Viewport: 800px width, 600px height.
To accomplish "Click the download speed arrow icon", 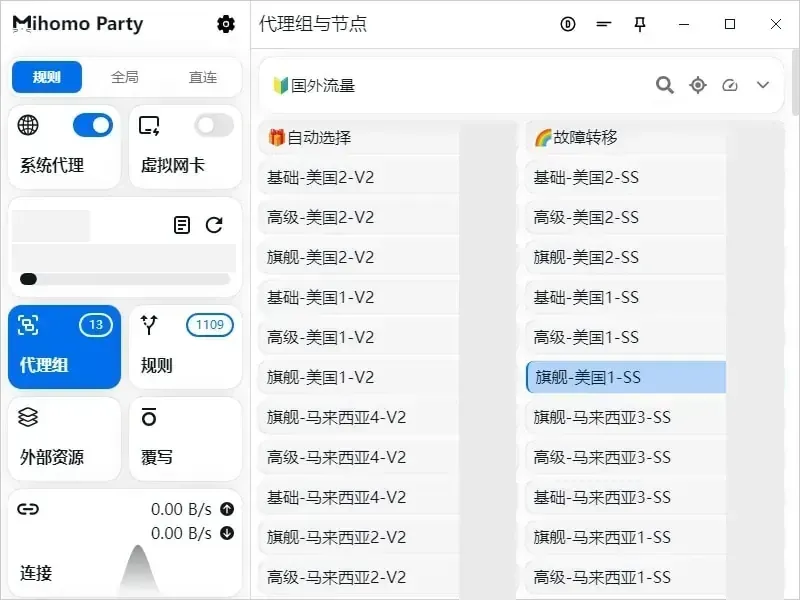I will 227,533.
